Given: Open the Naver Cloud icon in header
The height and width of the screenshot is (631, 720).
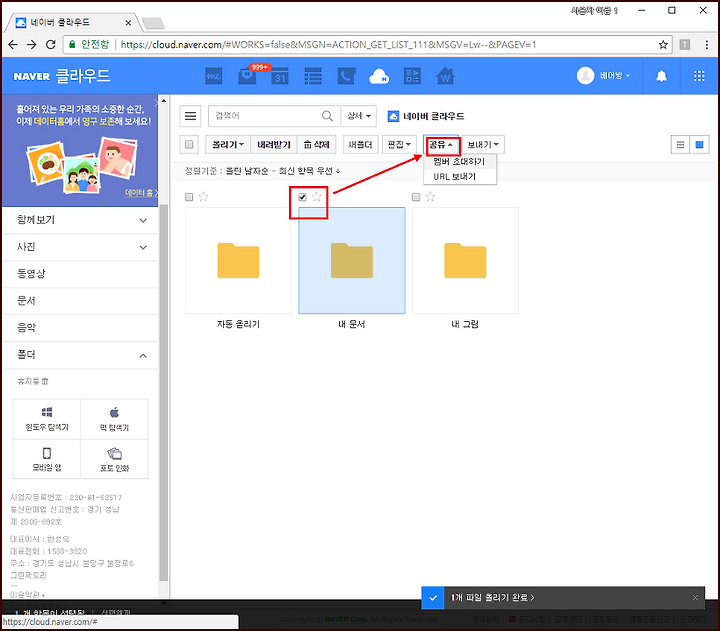Looking at the screenshot, I should (379, 76).
